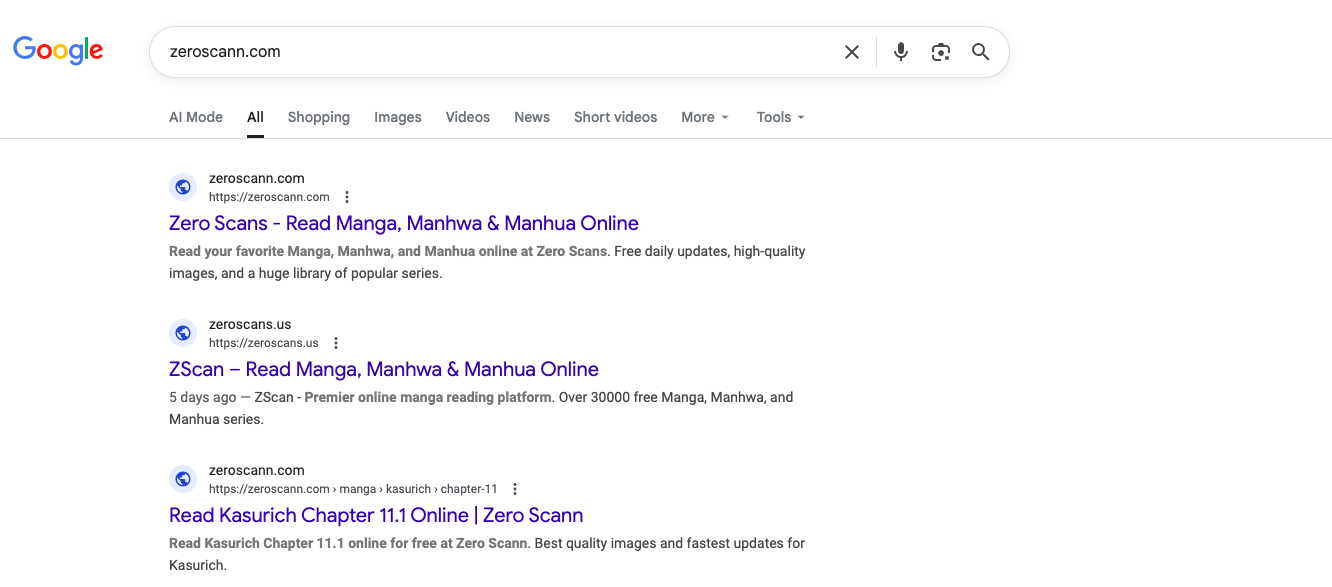The width and height of the screenshot is (1332, 587).
Task: Open Google Lens image search
Action: (940, 52)
